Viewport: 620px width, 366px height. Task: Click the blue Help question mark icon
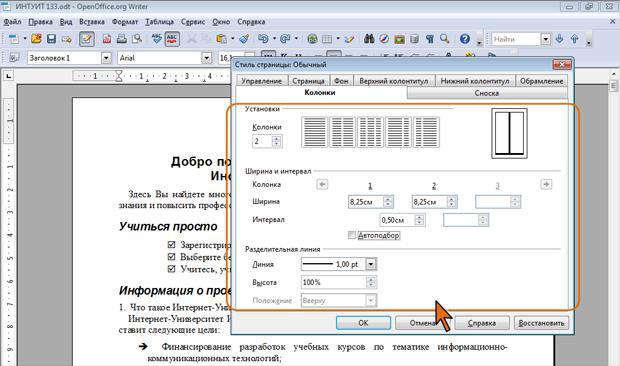465,39
